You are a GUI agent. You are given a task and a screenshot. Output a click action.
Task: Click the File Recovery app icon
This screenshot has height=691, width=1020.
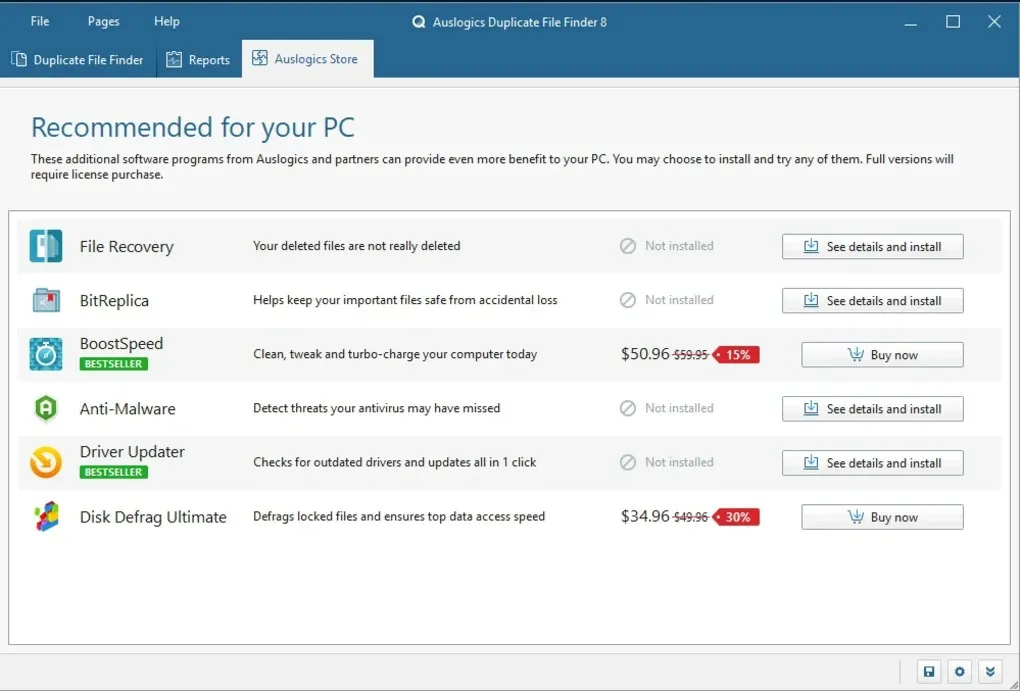(46, 246)
